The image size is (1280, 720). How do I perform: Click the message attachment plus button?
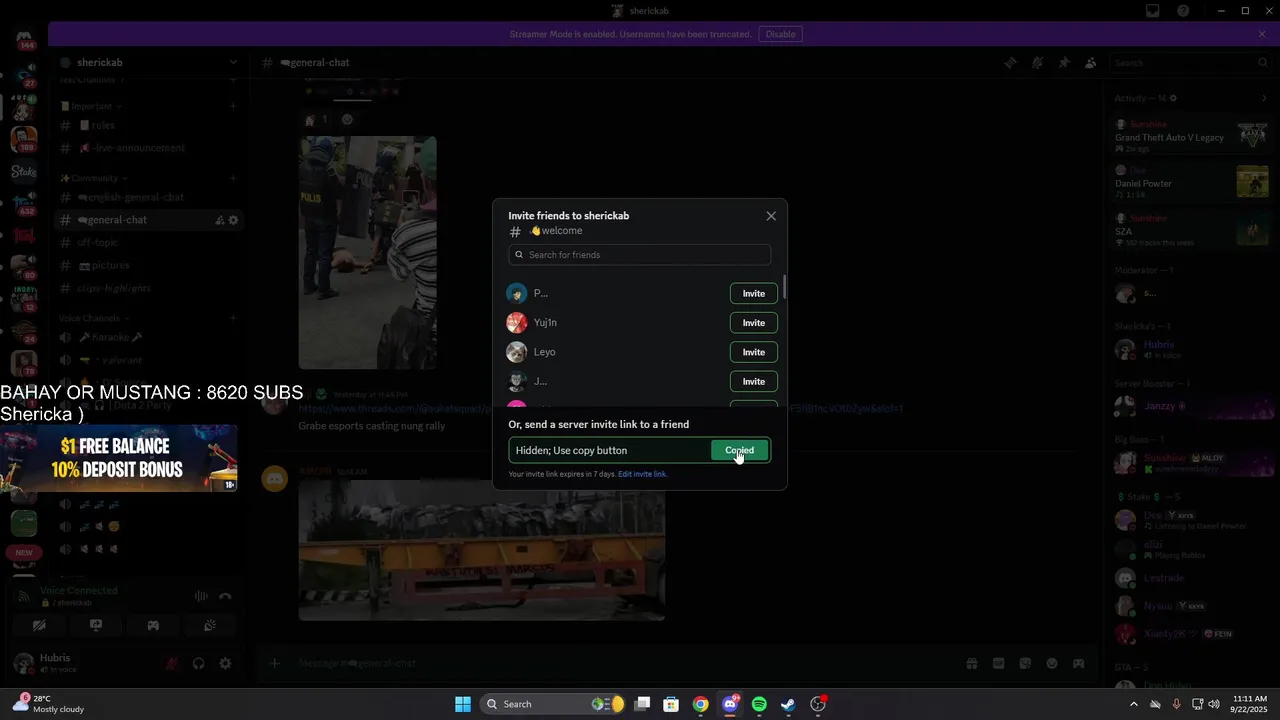click(x=274, y=663)
